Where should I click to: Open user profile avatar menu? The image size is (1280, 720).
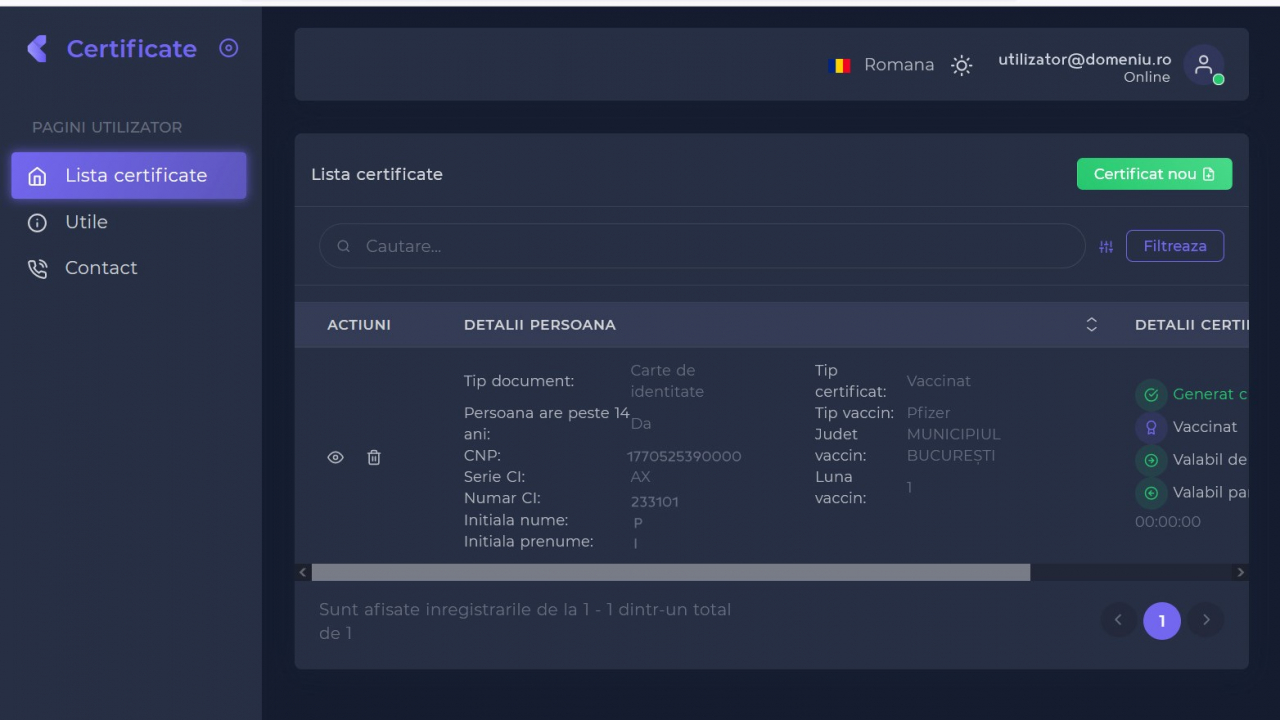point(1203,65)
